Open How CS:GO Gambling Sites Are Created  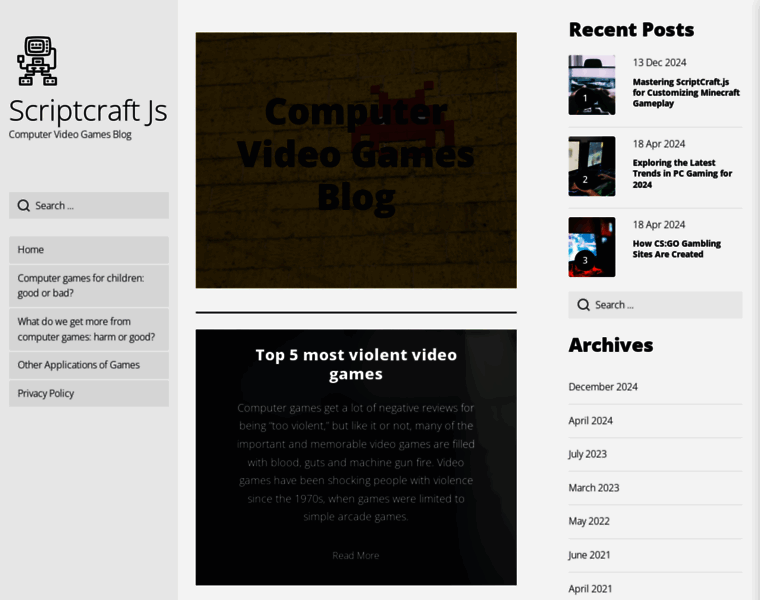click(x=677, y=249)
